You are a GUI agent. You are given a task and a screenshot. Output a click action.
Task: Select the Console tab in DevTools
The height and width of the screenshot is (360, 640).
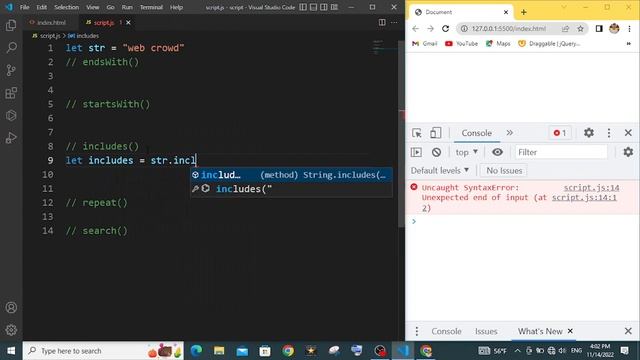click(476, 133)
